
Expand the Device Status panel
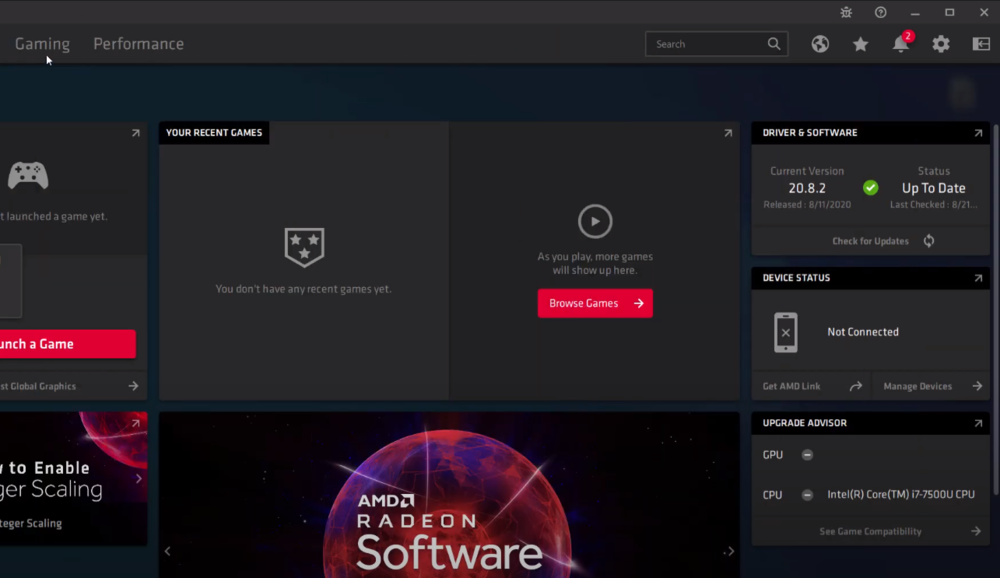point(978,278)
